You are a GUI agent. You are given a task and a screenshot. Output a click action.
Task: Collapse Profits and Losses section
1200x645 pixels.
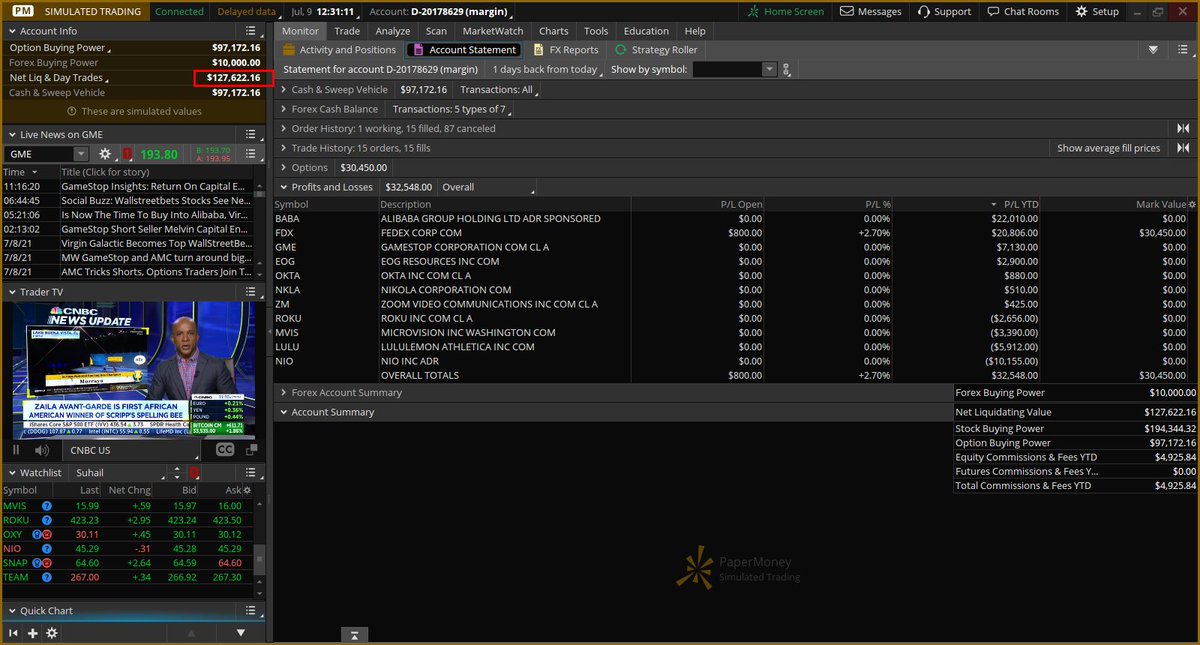[x=283, y=187]
